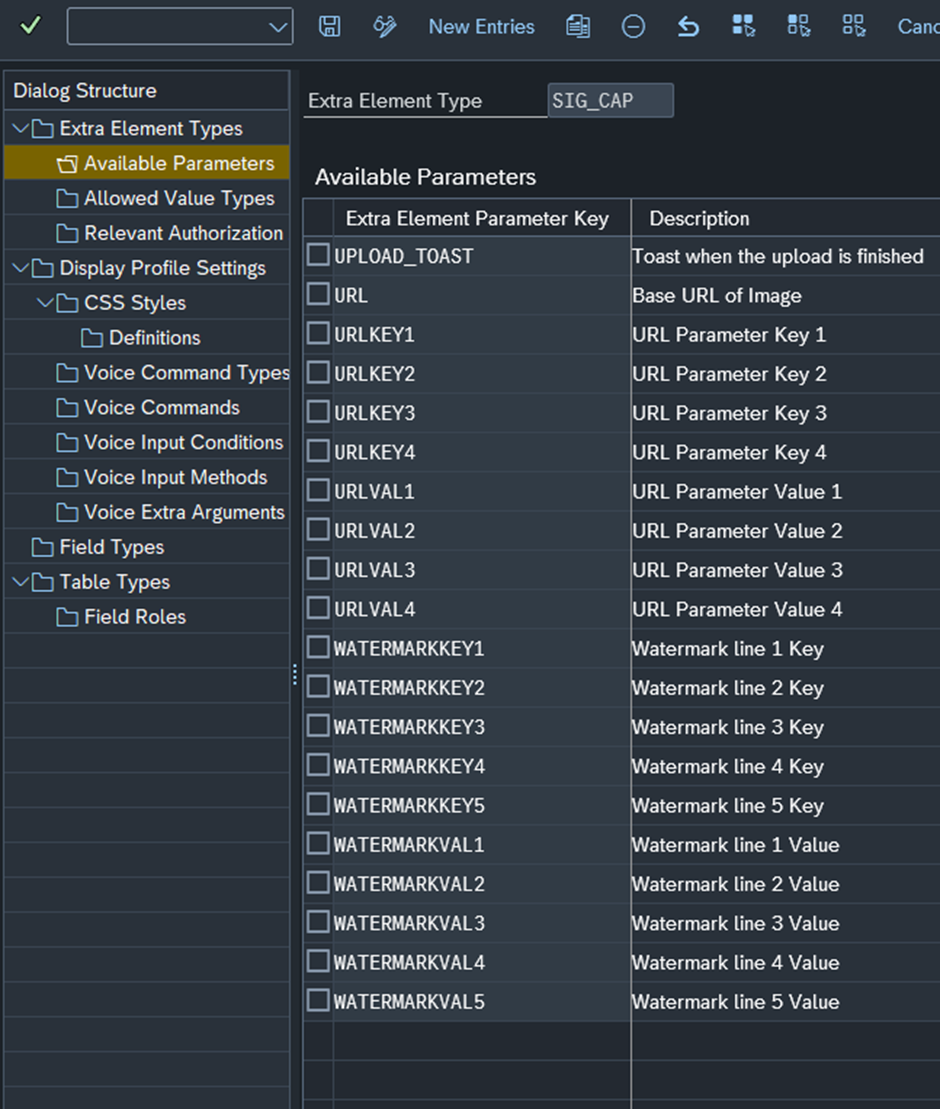Collapse the CSS Styles tree node
940x1109 pixels.
pos(45,303)
